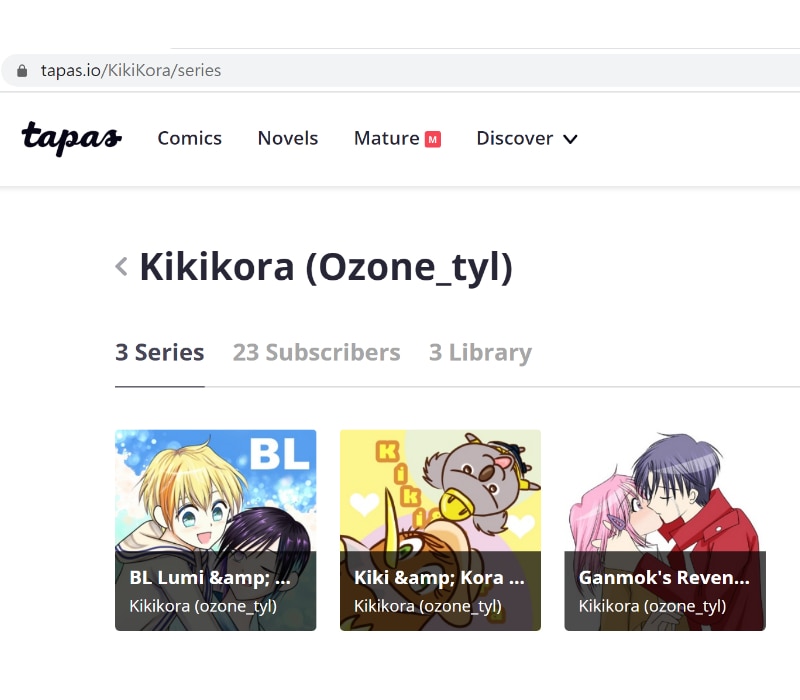
Task: Open the Mature section link
Action: coord(386,138)
